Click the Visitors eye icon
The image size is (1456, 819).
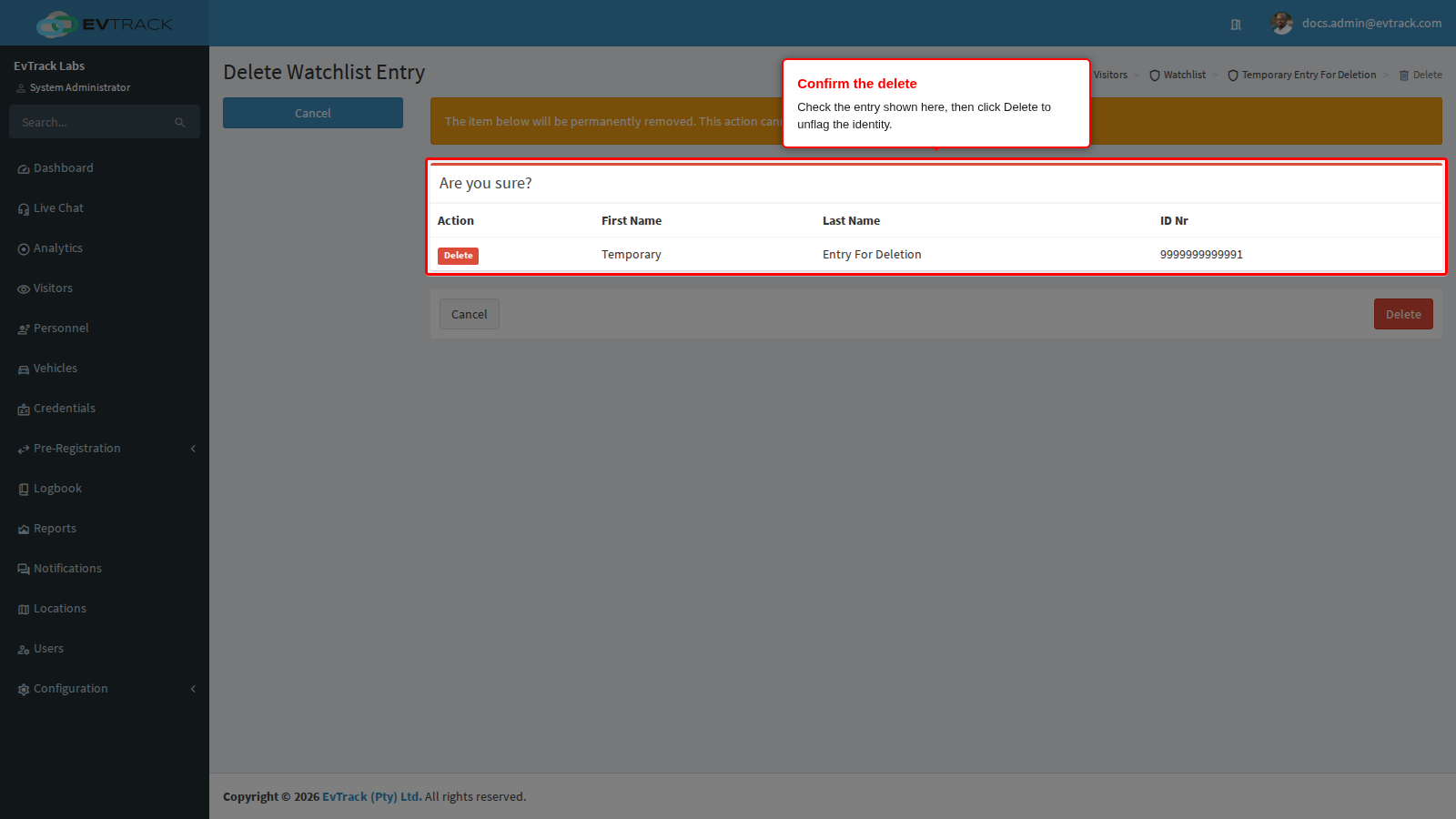pos(24,289)
